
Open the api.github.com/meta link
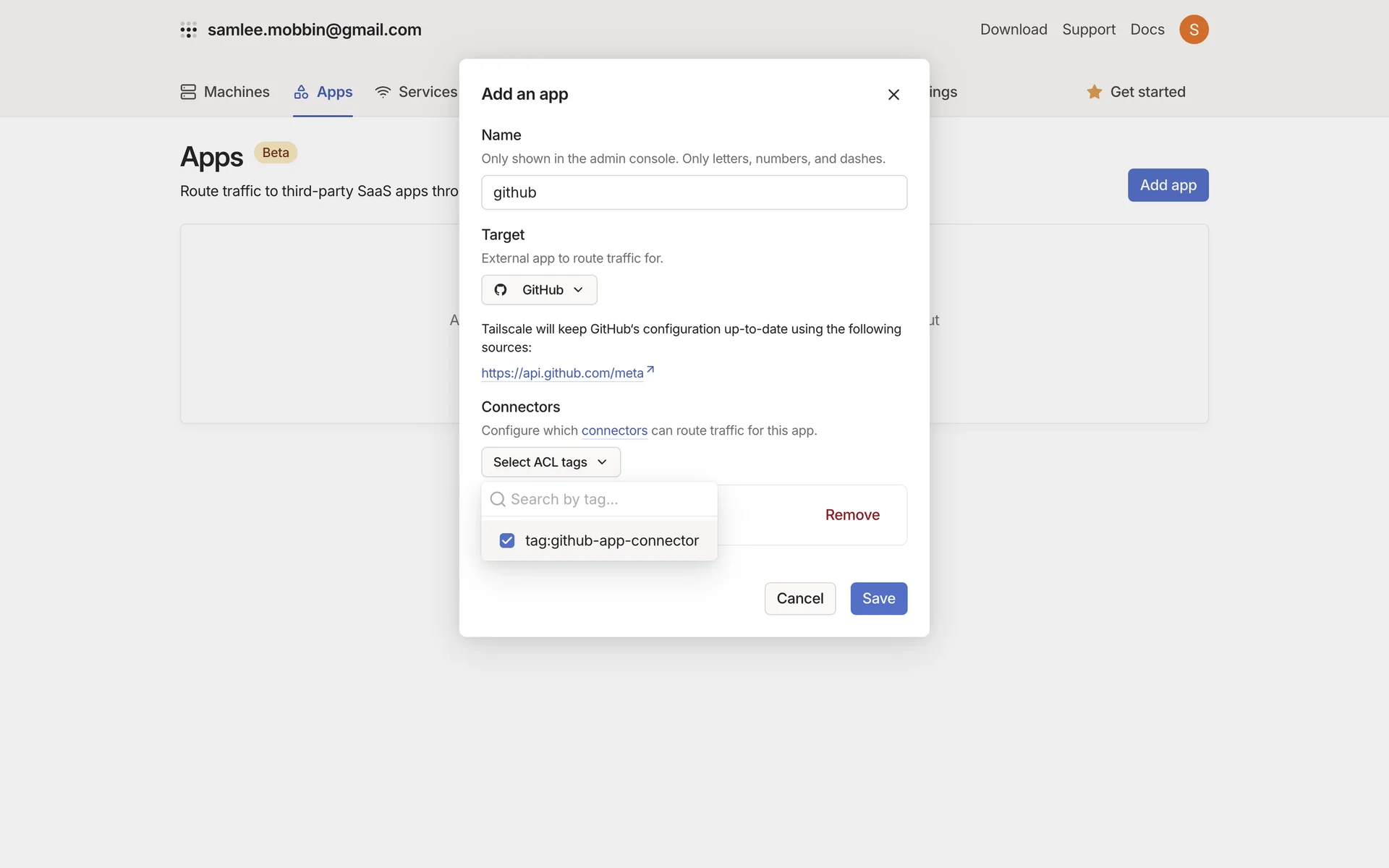tap(562, 373)
